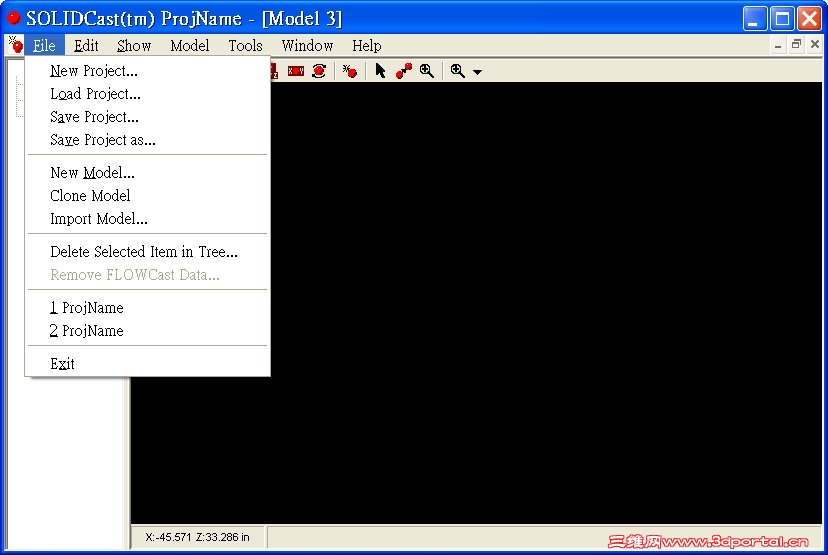Open recent project 1 ProjName

pos(147,308)
